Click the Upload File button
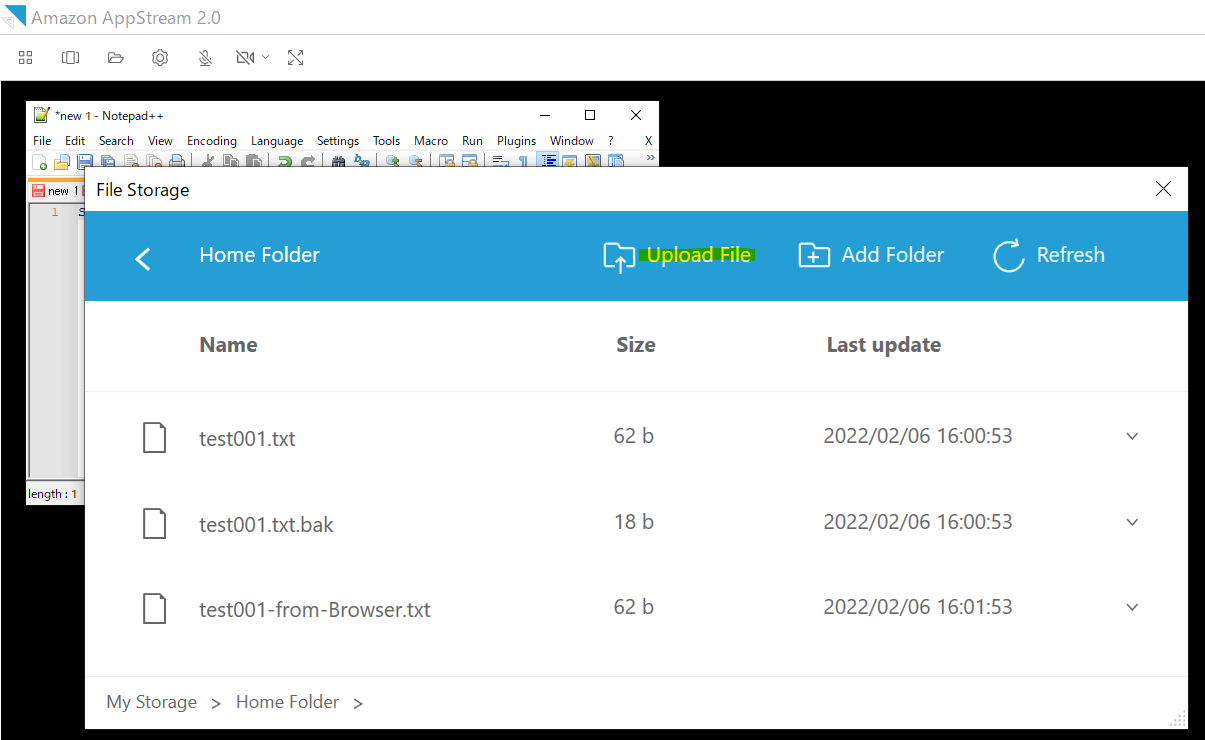 [x=677, y=256]
